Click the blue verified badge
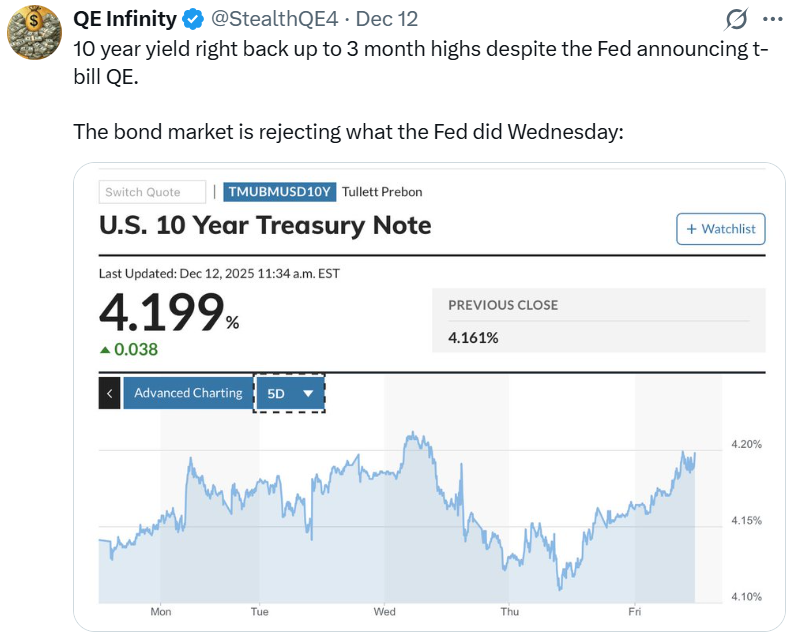802x640 pixels. click(x=194, y=19)
